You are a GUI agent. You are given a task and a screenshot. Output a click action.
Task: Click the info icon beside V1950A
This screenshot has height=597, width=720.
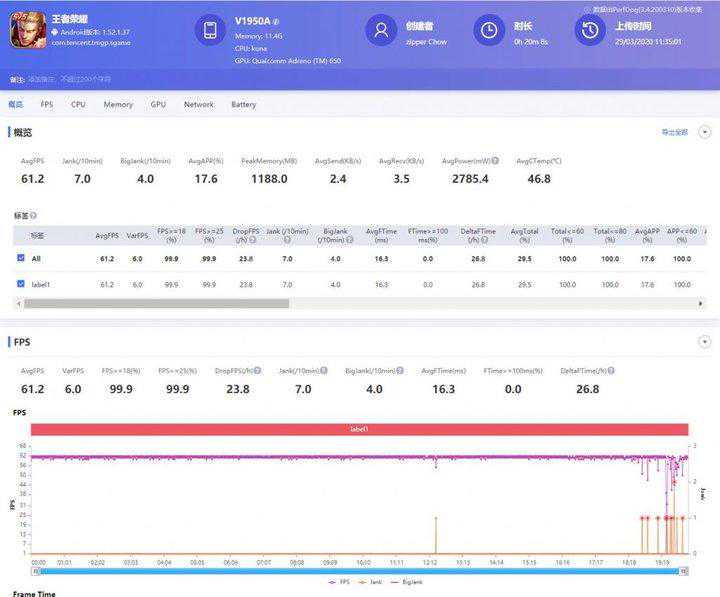point(276,21)
